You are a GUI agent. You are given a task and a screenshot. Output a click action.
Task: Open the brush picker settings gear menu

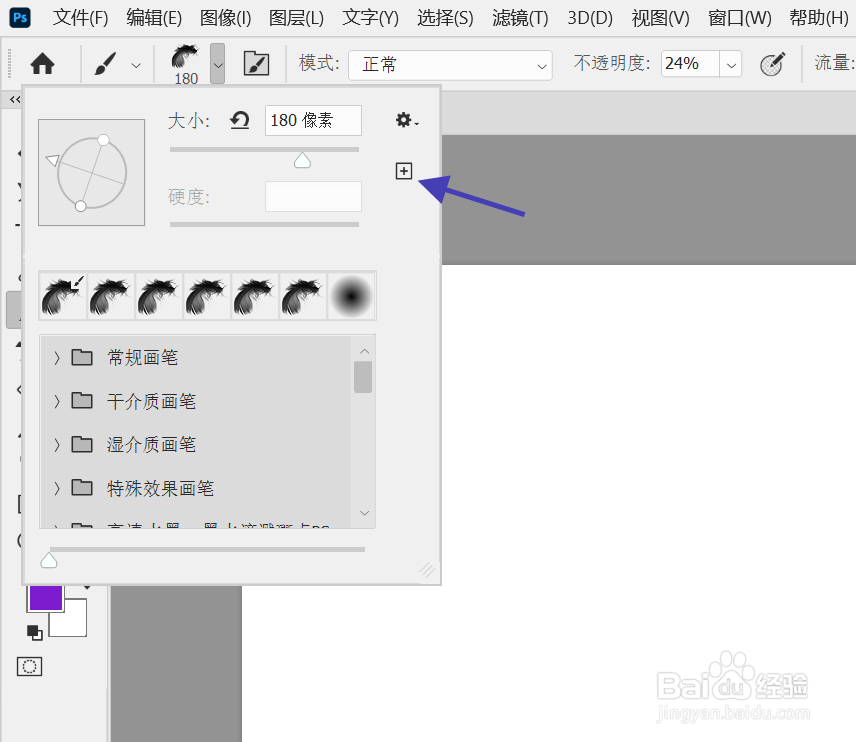coord(404,120)
